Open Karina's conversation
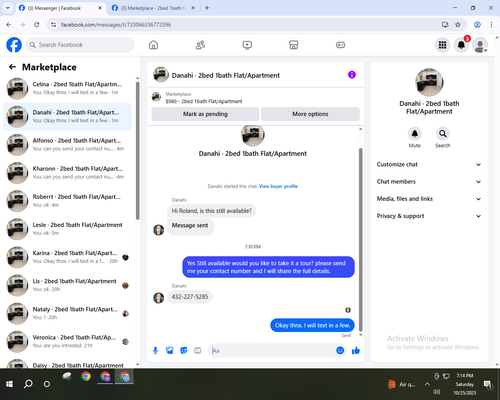Image resolution: width=500 pixels, height=400 pixels. pos(67,257)
